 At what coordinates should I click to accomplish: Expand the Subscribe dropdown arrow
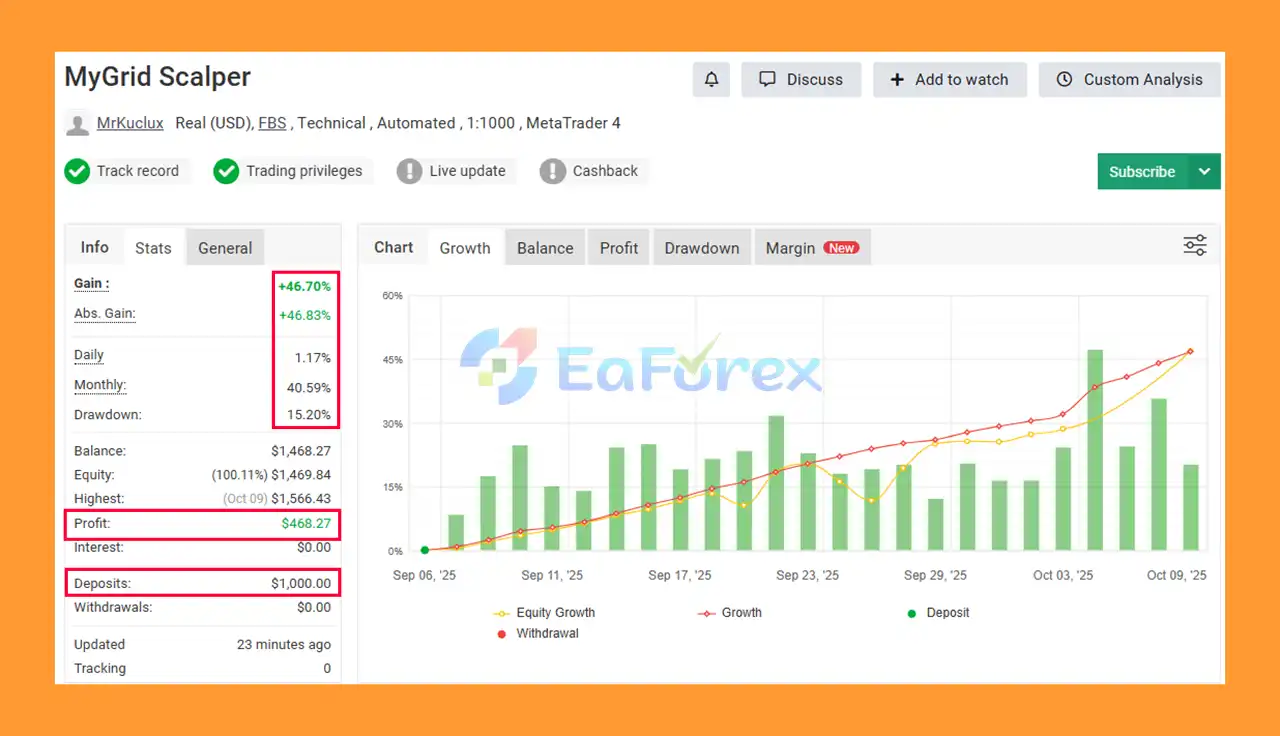1204,172
